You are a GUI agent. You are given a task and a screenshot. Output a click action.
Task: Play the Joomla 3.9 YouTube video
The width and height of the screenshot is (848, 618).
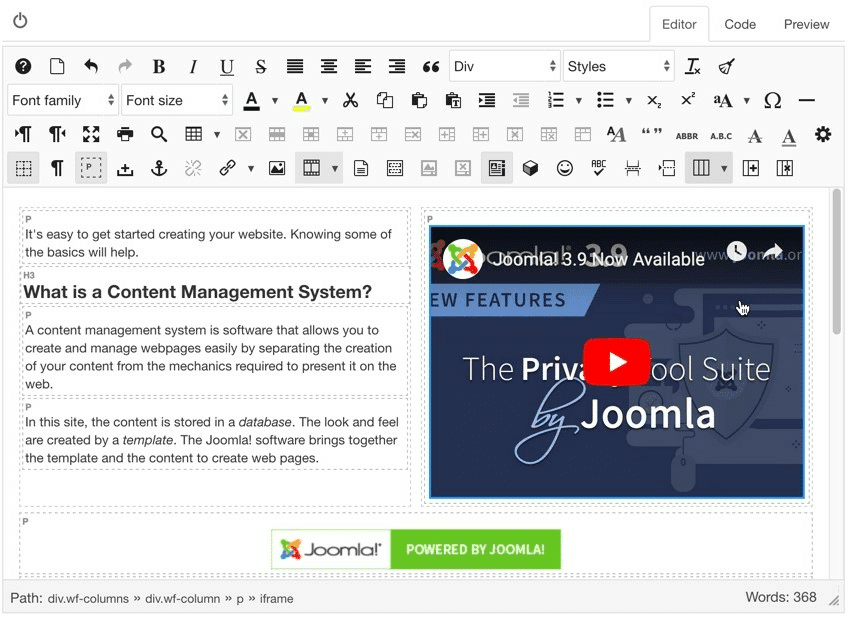tap(616, 363)
